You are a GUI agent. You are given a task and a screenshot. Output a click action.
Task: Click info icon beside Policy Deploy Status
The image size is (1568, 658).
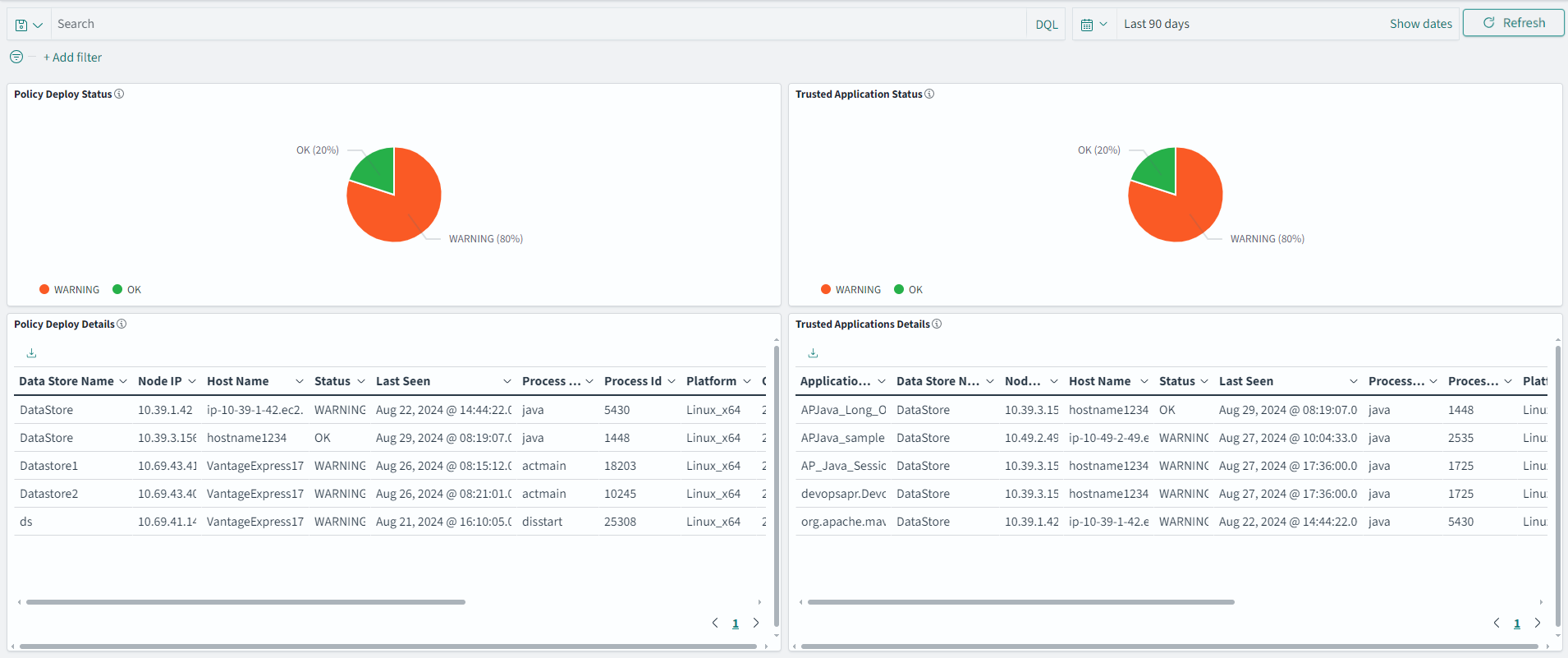point(119,94)
